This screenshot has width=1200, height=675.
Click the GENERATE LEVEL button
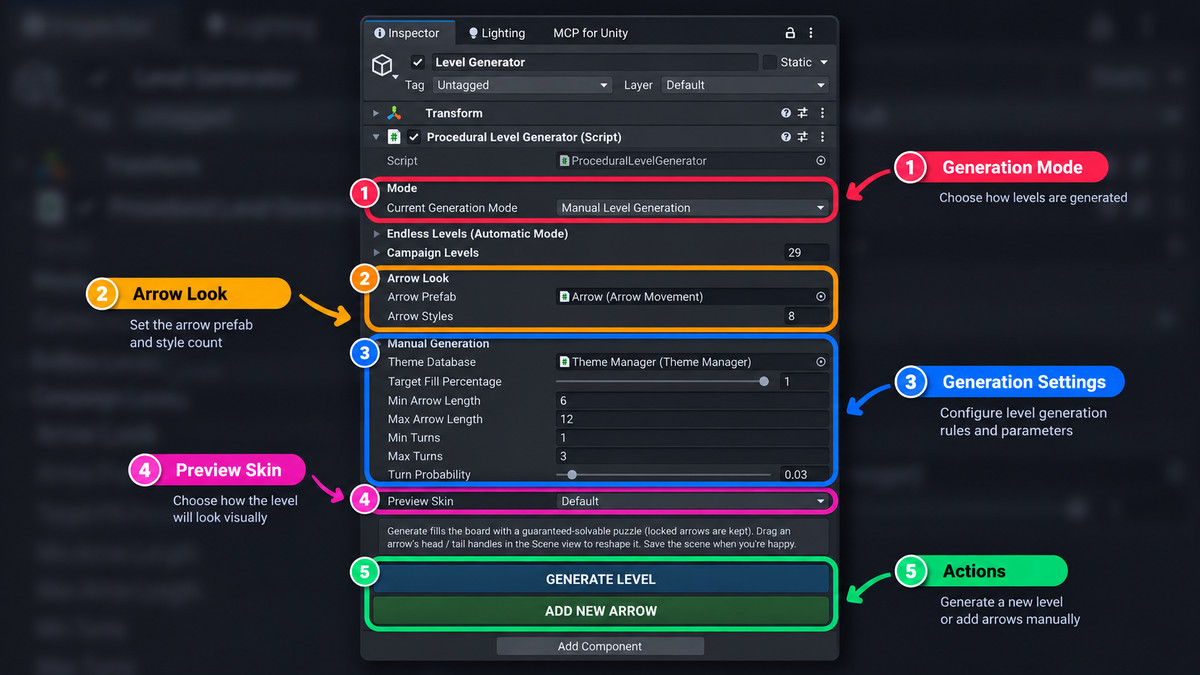[601, 579]
